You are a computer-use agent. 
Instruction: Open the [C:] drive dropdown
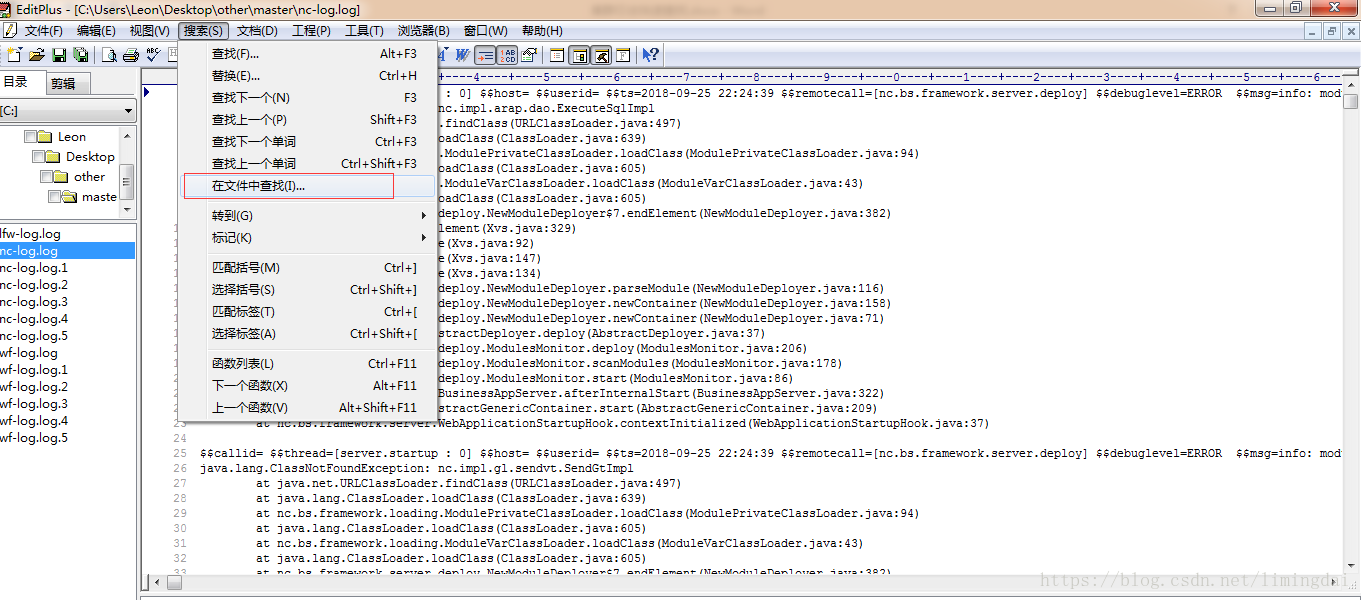pyautogui.click(x=67, y=111)
